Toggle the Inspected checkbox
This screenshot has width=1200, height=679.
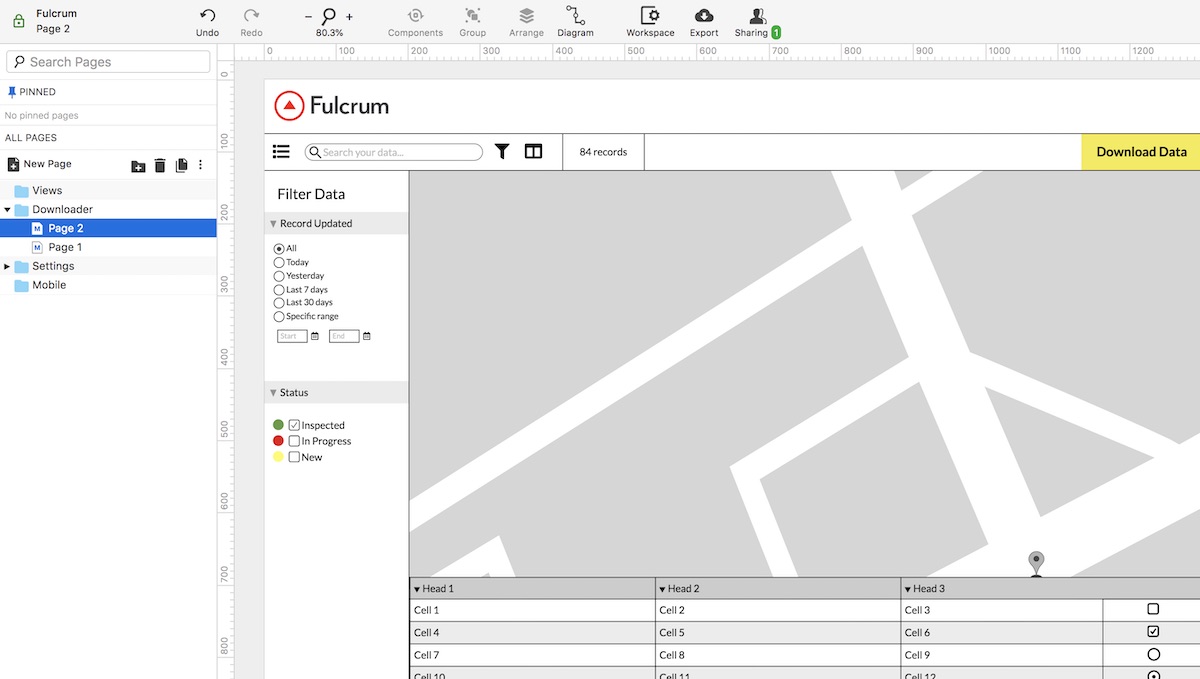point(294,425)
